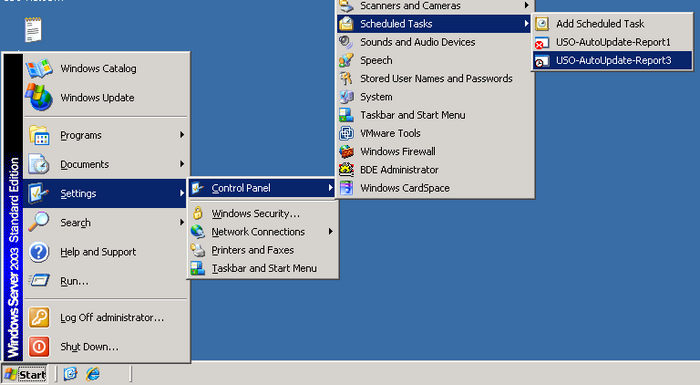Image resolution: width=700 pixels, height=385 pixels.
Task: Click the BDE Administrator icon
Action: click(346, 170)
